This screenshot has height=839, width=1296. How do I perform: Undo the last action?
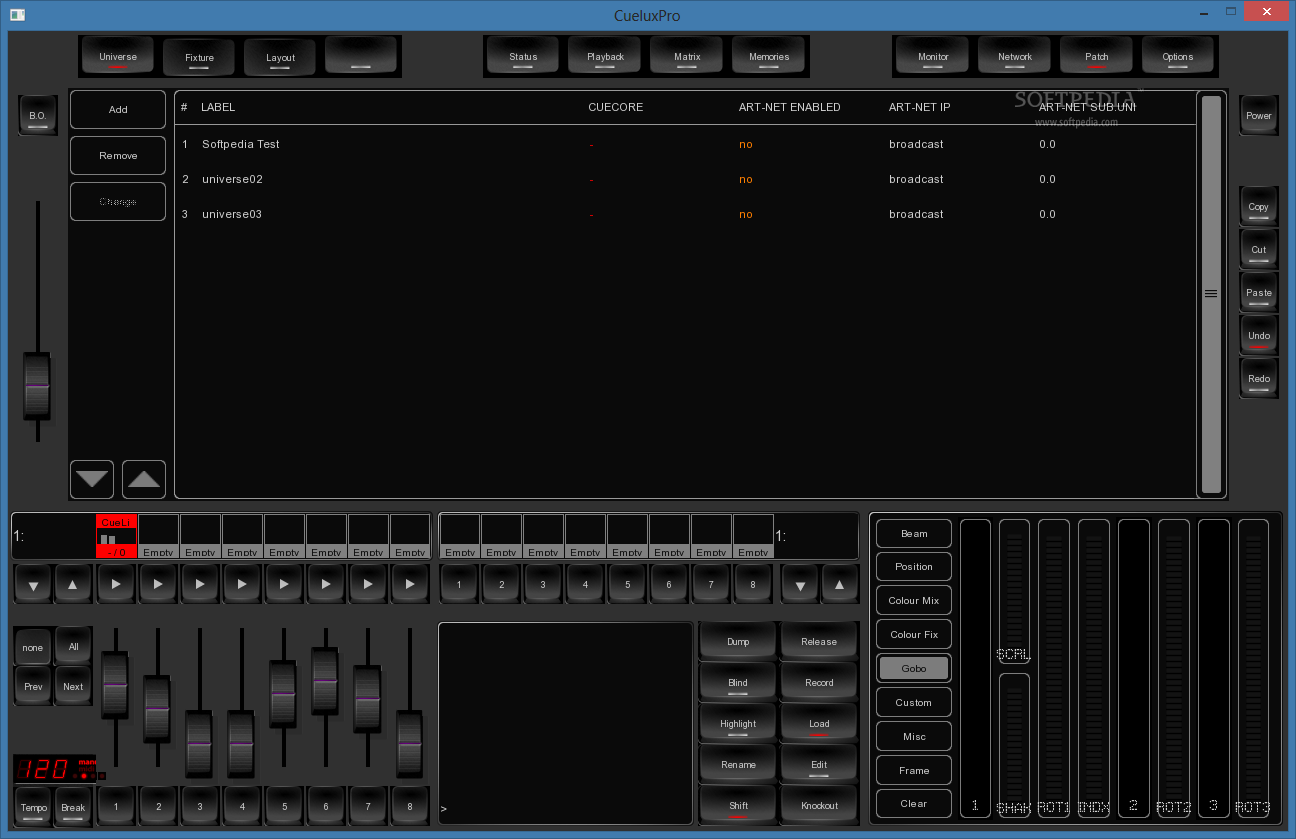pyautogui.click(x=1259, y=335)
